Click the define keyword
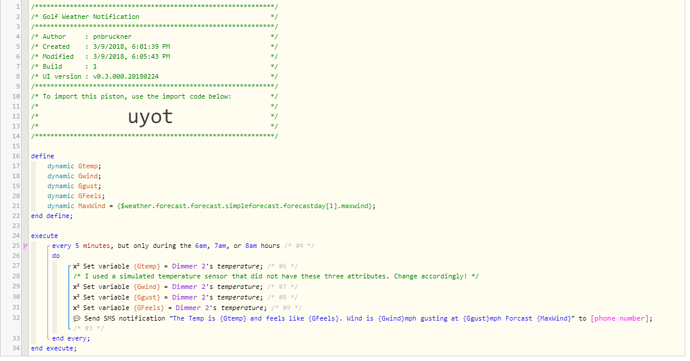This screenshot has width=690, height=361. 43,156
